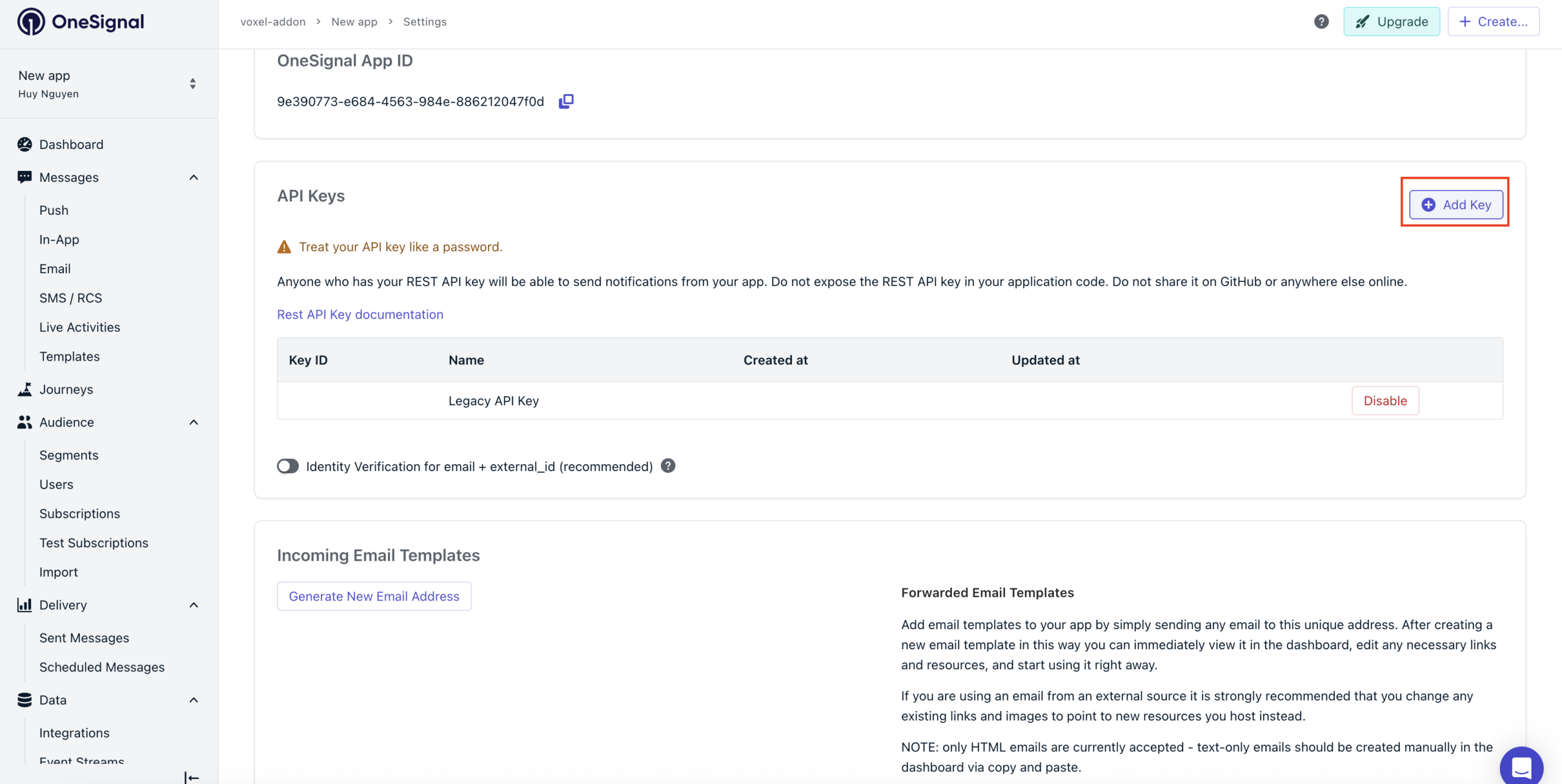Click the OneSignal logo
Image resolution: width=1562 pixels, height=784 pixels.
(x=81, y=22)
